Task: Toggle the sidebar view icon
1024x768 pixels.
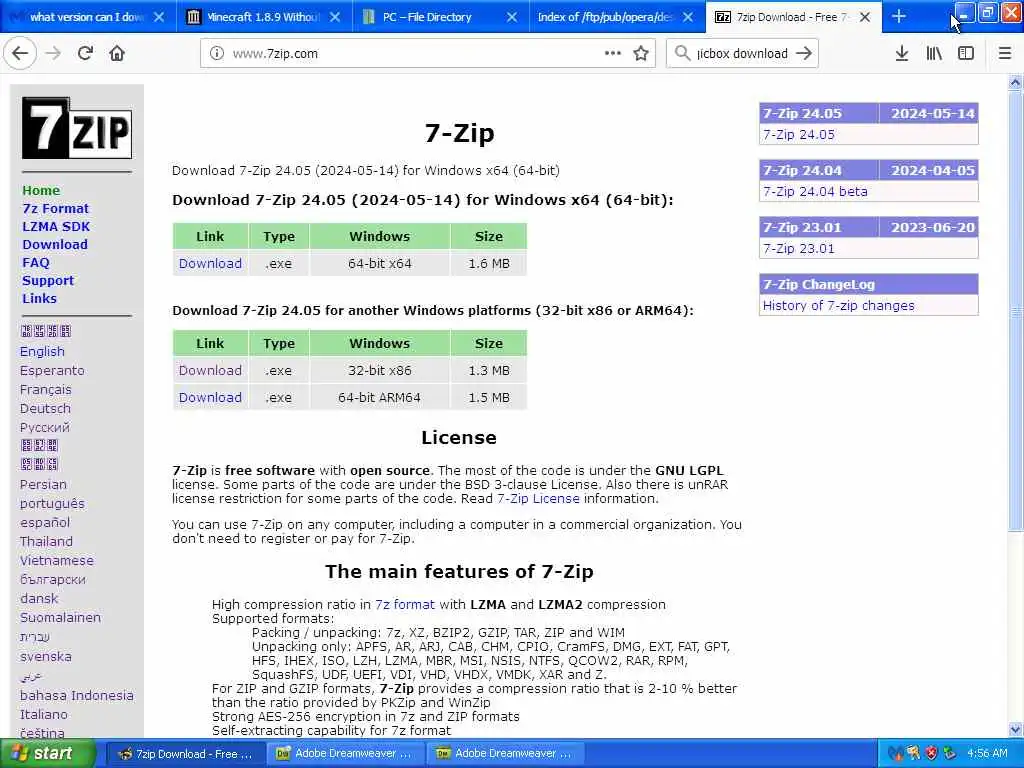Action: [x=966, y=54]
